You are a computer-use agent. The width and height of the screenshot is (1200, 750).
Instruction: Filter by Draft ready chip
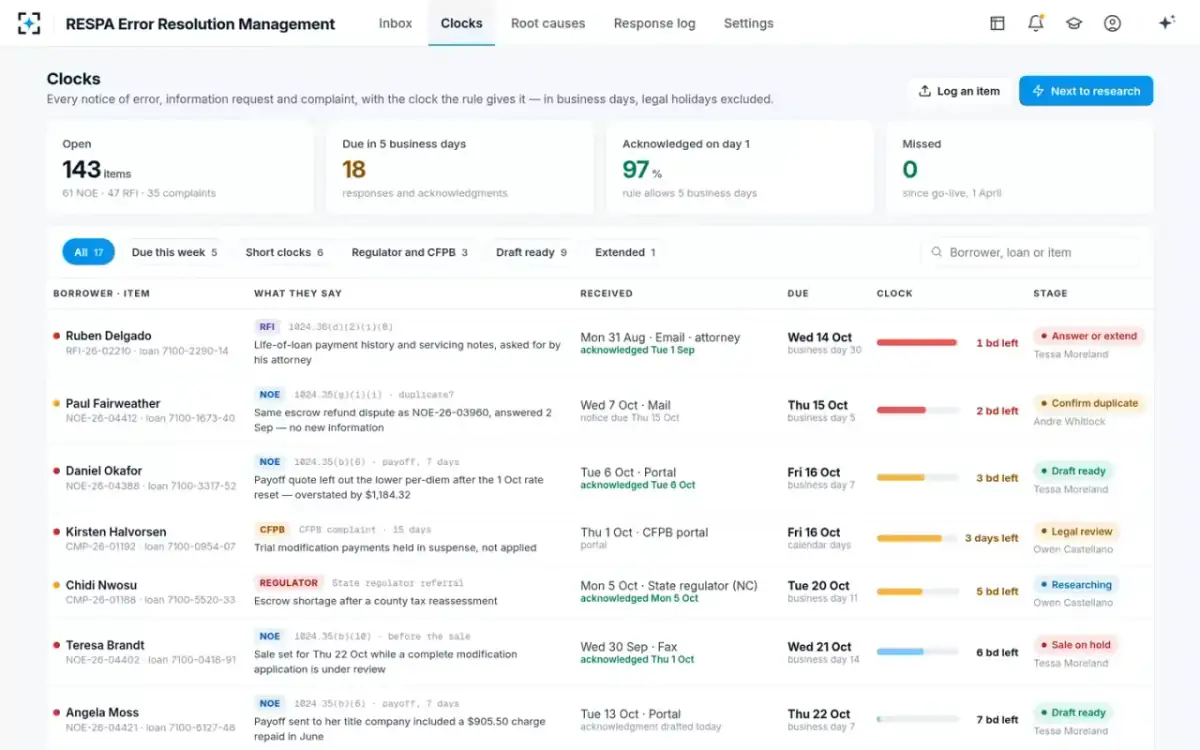(x=531, y=252)
